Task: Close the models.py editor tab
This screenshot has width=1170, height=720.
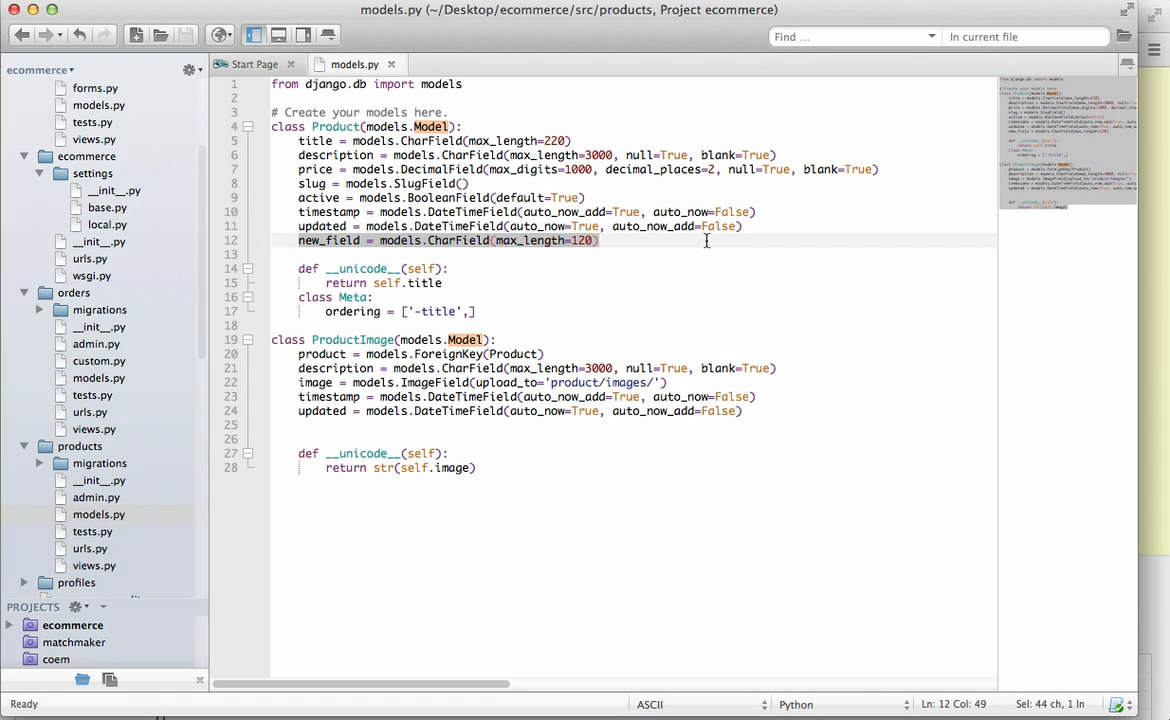Action: click(x=391, y=64)
